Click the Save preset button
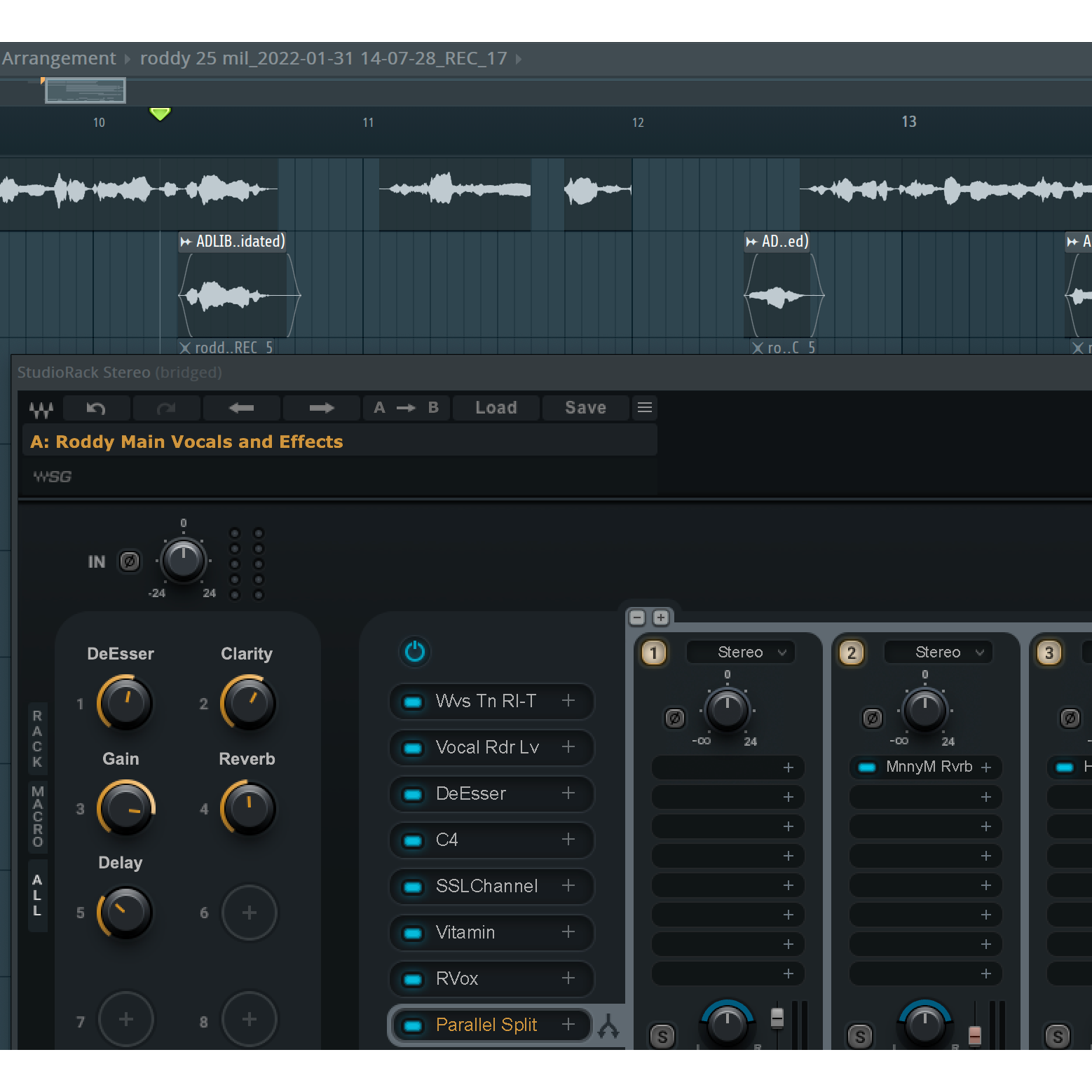Screen dimensions: 1092x1092 [585, 408]
